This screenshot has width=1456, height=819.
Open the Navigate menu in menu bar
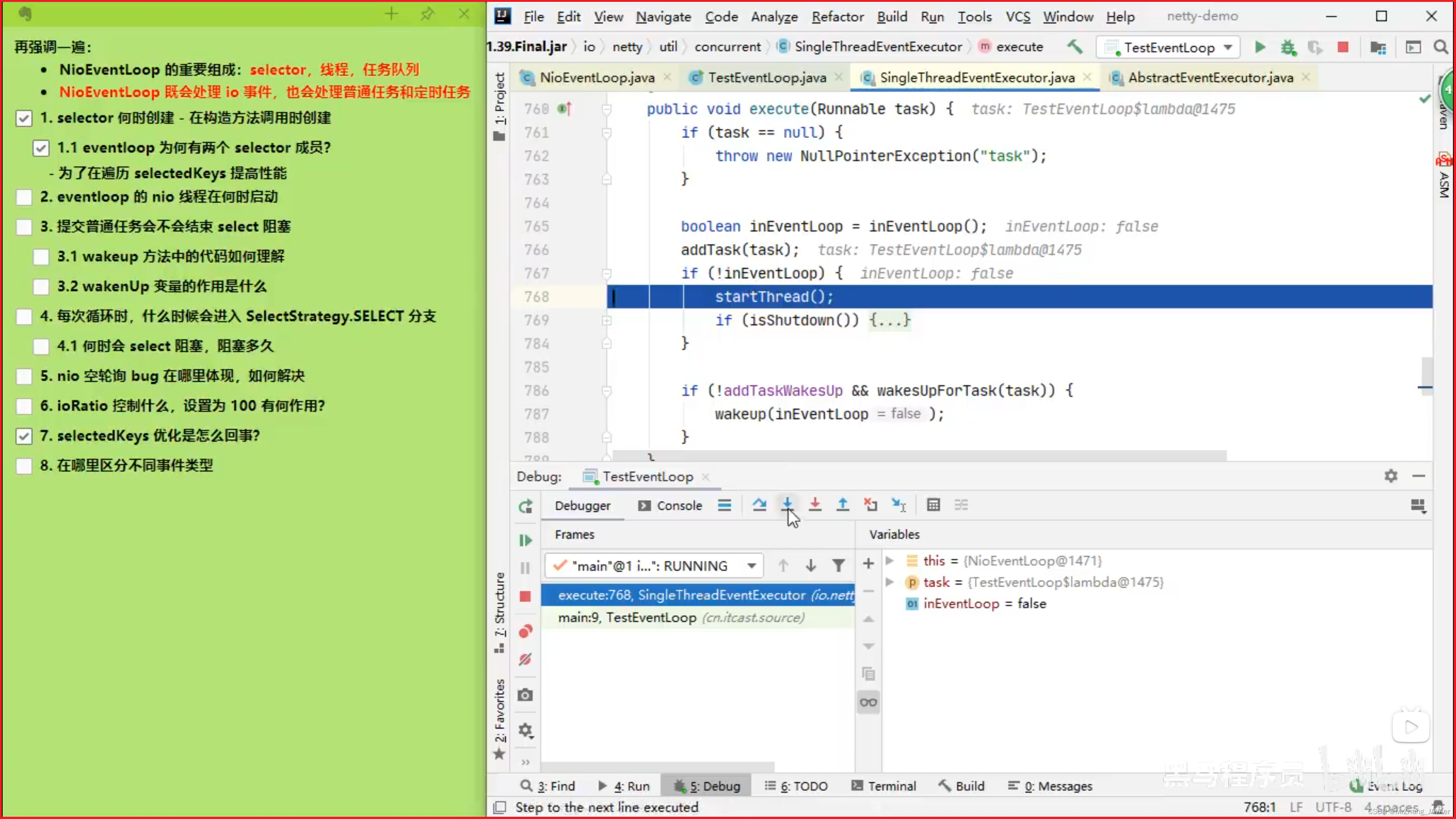click(x=663, y=15)
